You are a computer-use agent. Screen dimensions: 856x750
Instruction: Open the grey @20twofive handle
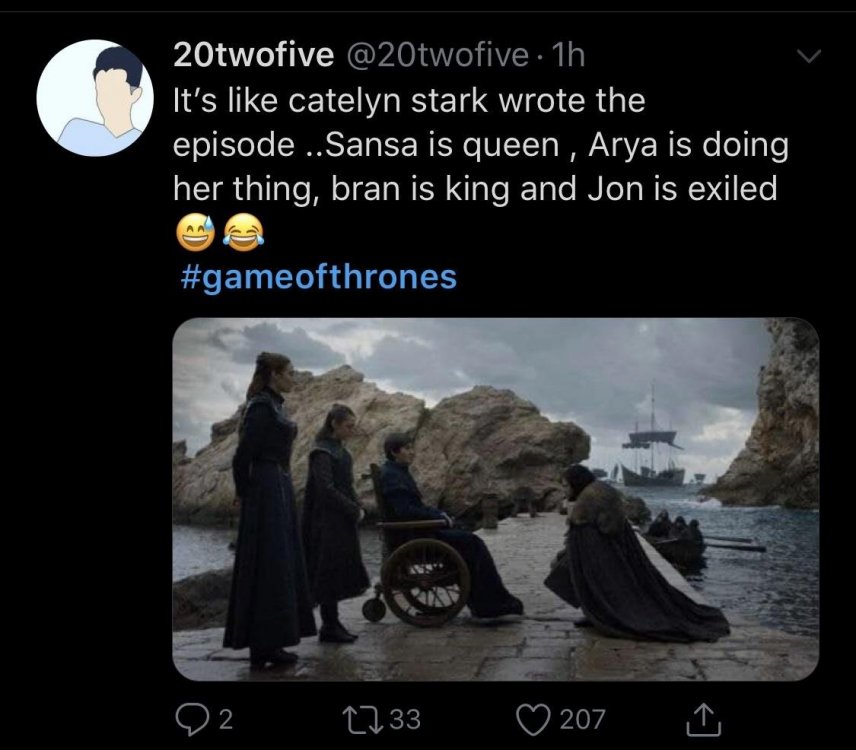pos(436,57)
